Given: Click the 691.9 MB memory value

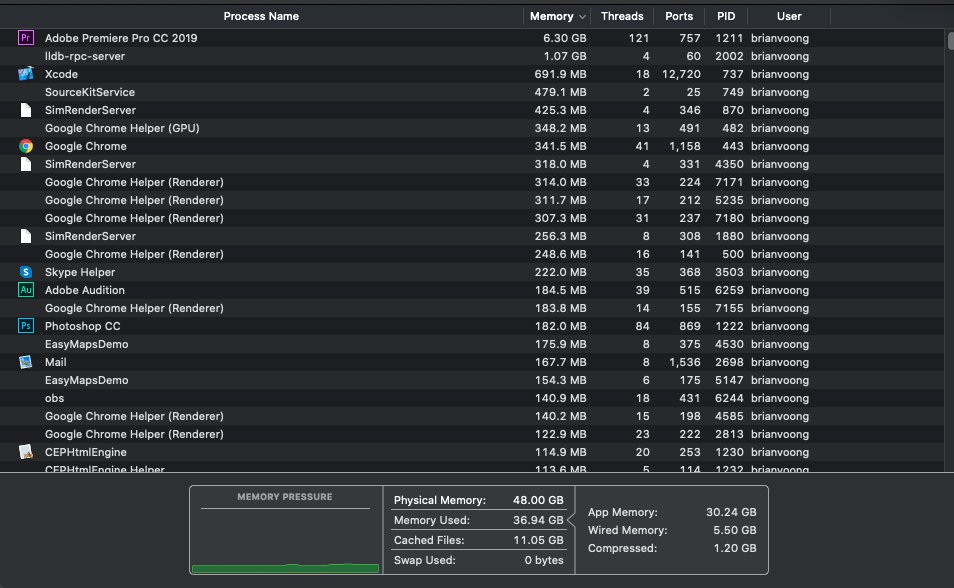Looking at the screenshot, I should tap(560, 74).
